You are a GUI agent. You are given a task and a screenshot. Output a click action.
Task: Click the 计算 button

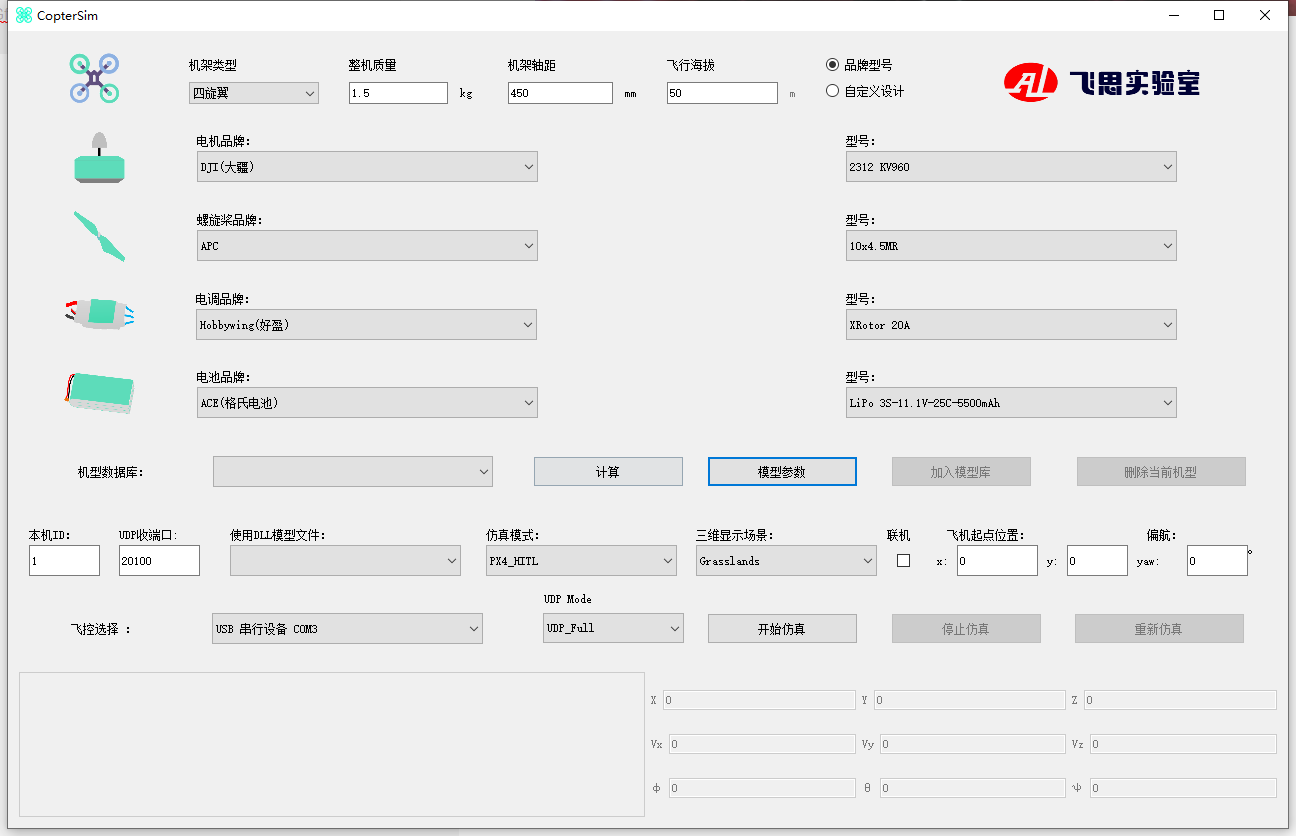point(608,471)
